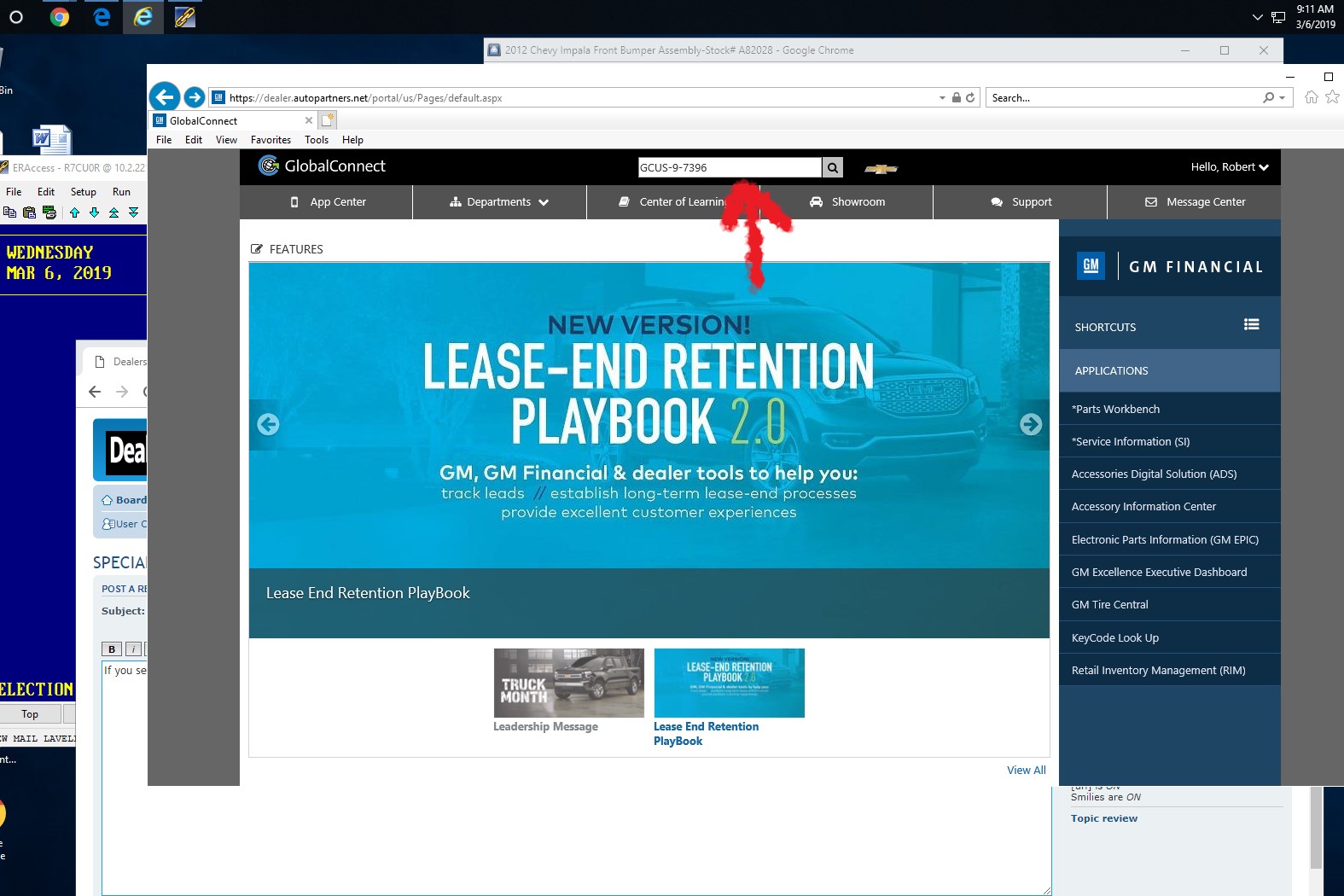Click ERAccess double up arrow icon

[113, 212]
